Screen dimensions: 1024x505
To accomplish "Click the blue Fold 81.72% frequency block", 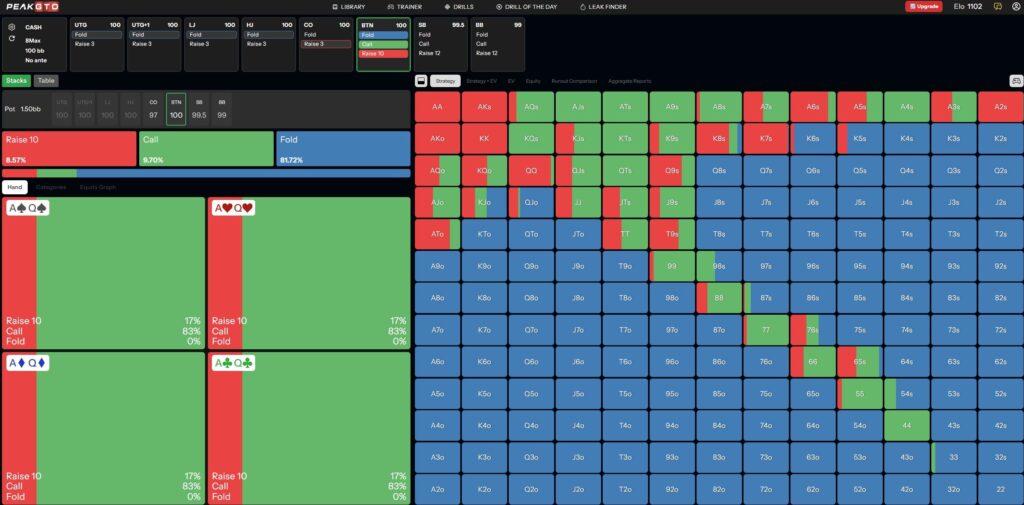I will coord(343,149).
